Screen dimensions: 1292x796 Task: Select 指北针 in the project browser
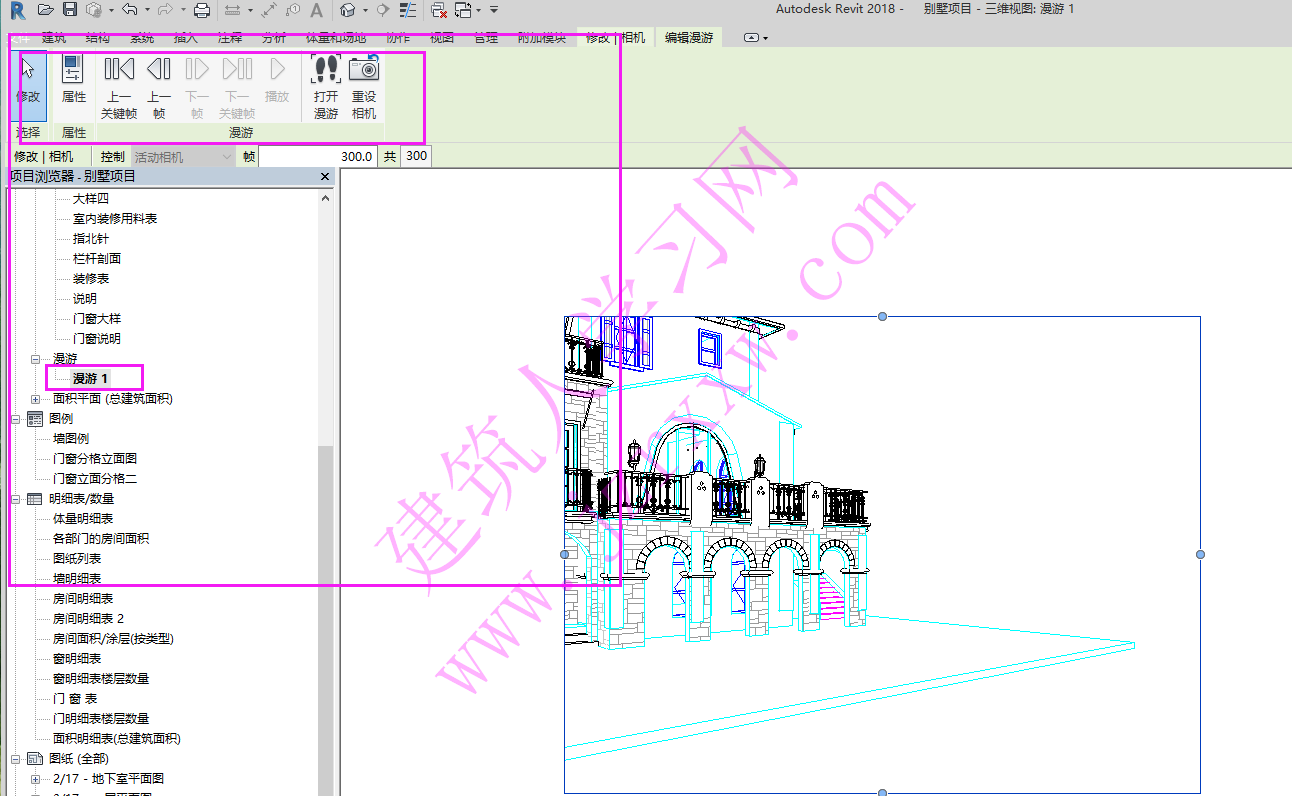click(x=91, y=238)
